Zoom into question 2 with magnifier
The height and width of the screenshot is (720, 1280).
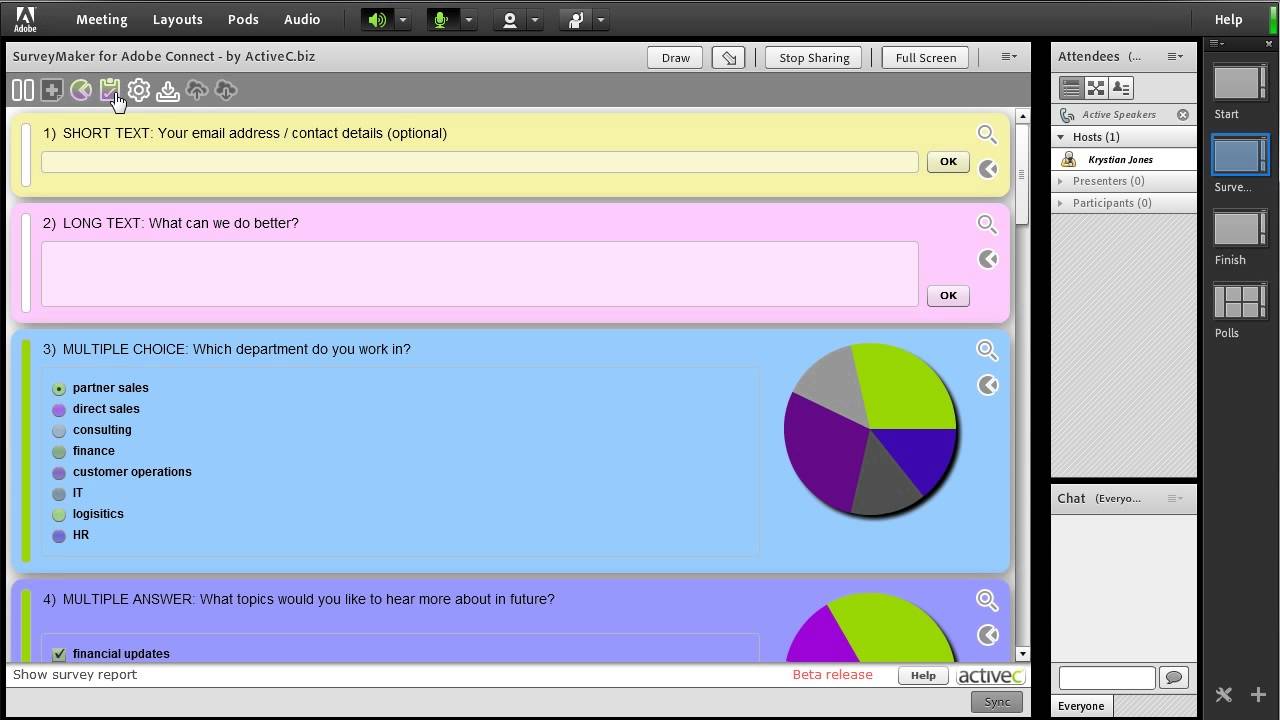[987, 224]
